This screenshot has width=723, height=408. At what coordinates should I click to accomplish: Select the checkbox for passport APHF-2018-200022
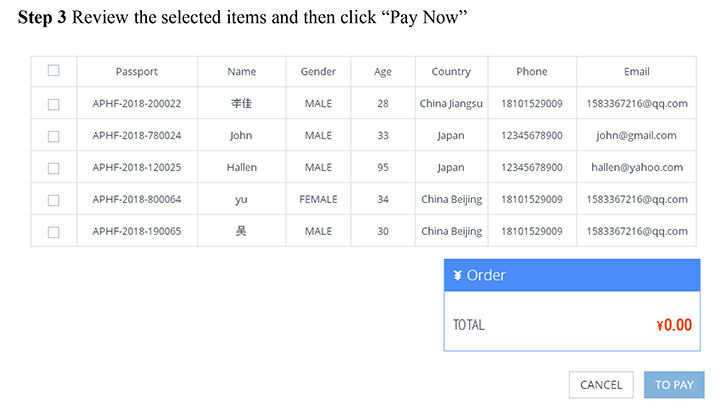54,104
